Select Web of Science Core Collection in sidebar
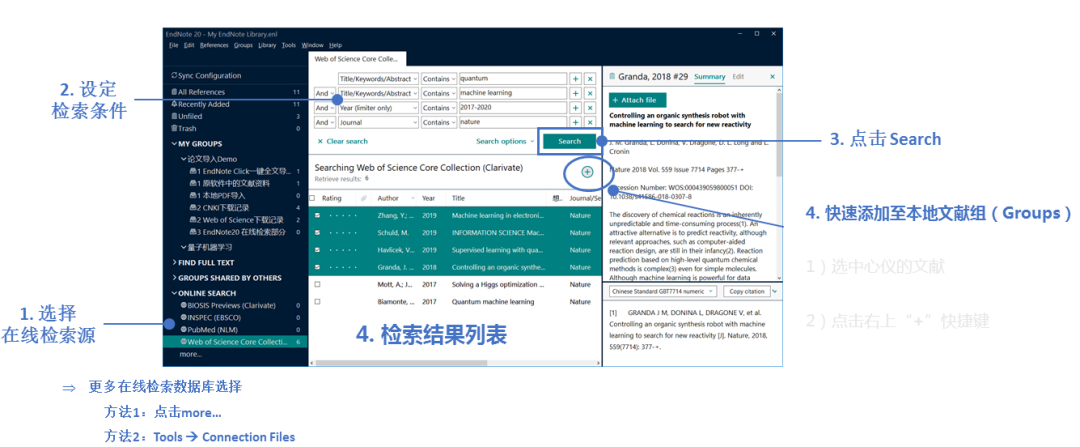The height and width of the screenshot is (447, 1080). click(236, 342)
